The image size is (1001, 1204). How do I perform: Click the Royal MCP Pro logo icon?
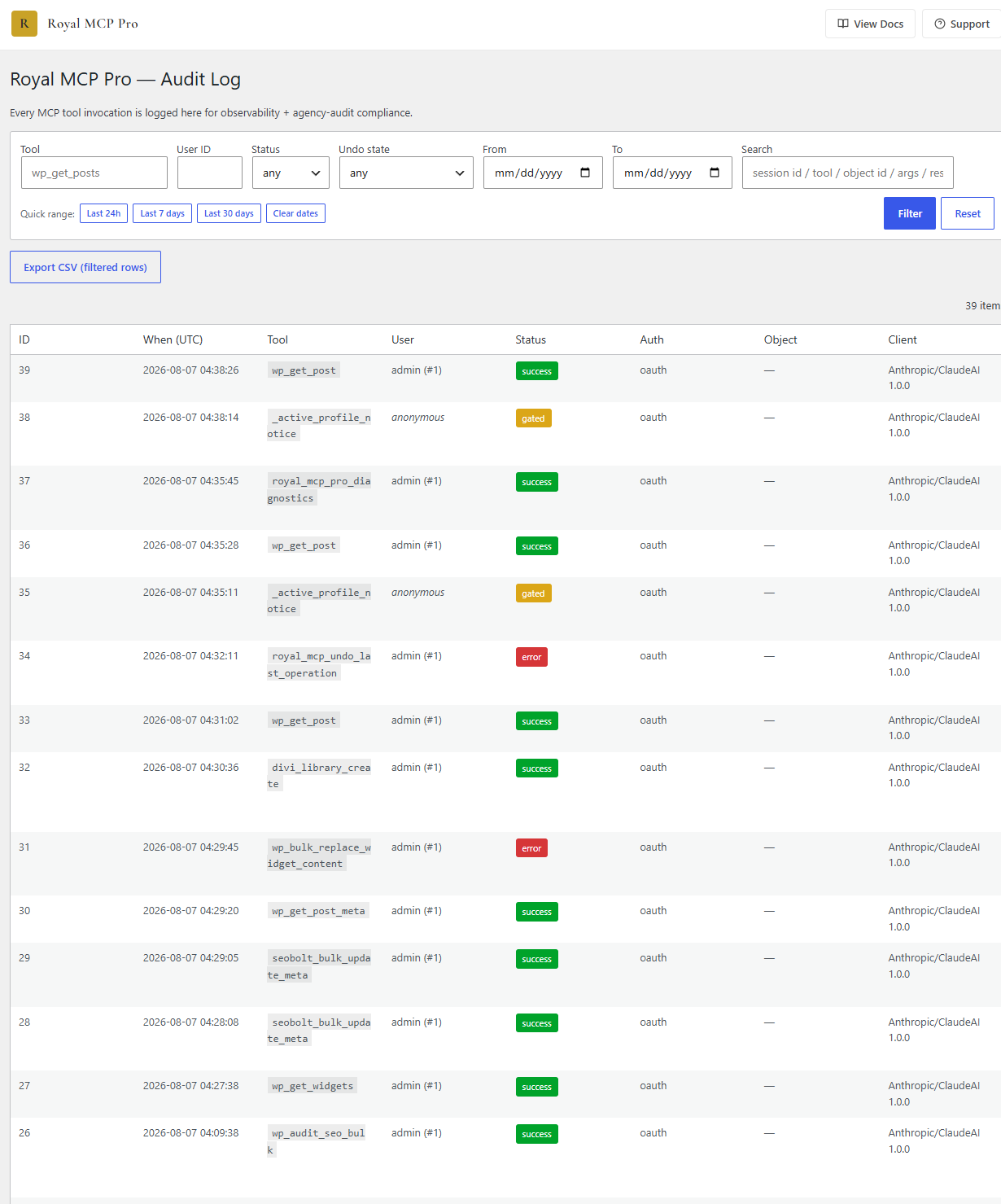(x=24, y=24)
